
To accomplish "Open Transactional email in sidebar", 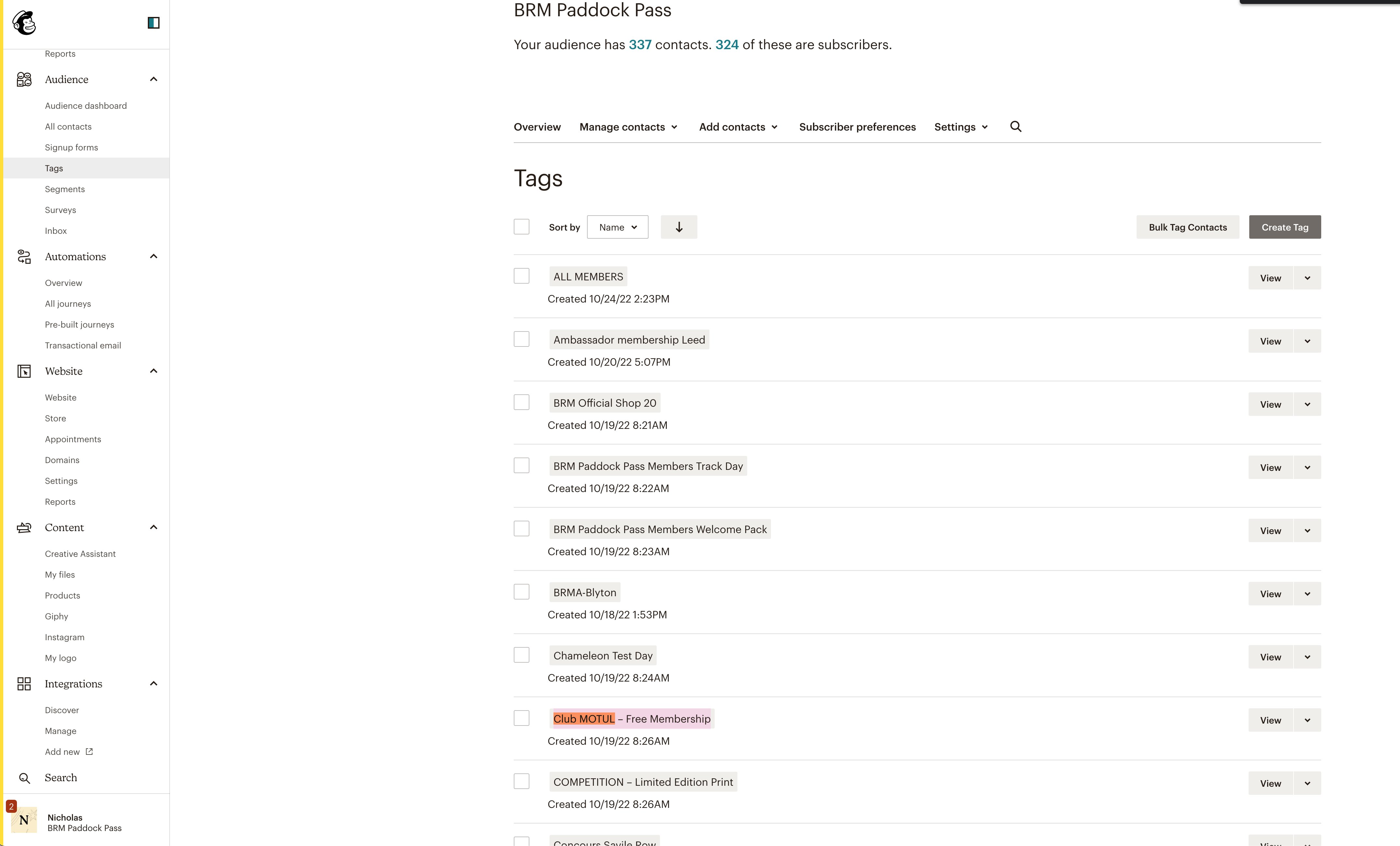I will [x=83, y=345].
